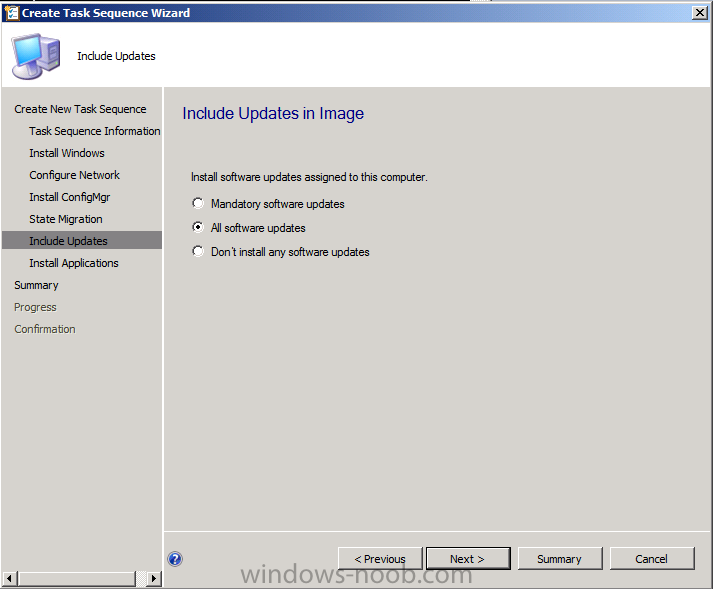Click the Next button
This screenshot has height=589, width=713.
click(x=468, y=559)
